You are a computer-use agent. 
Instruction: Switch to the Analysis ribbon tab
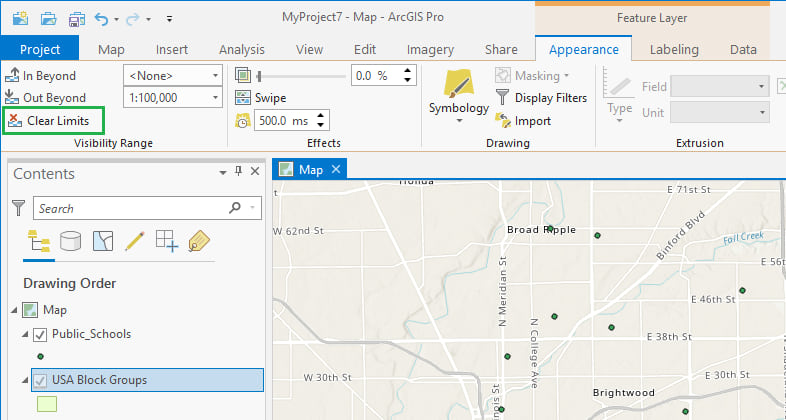(241, 49)
